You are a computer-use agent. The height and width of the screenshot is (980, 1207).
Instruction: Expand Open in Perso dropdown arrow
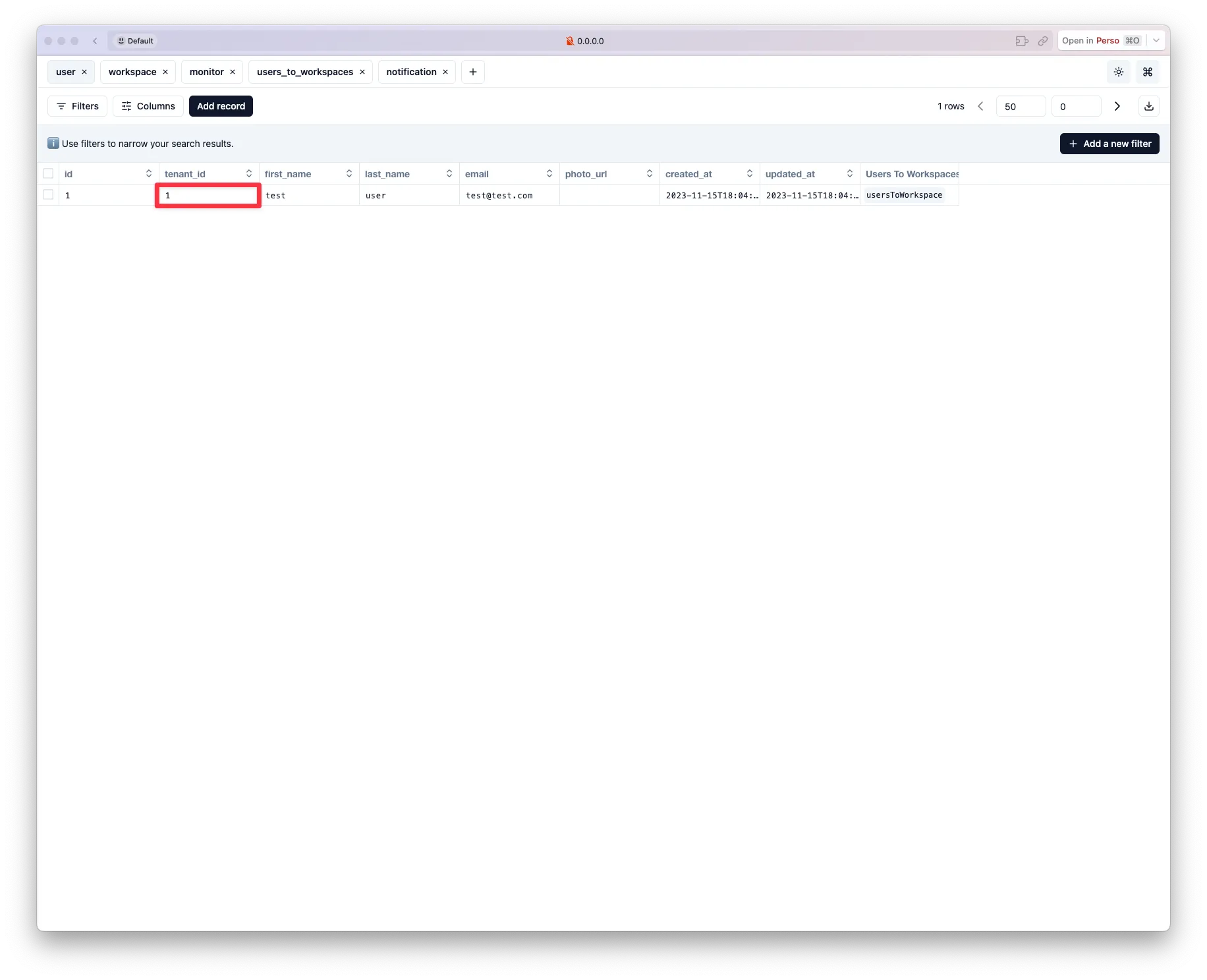[x=1156, y=41]
